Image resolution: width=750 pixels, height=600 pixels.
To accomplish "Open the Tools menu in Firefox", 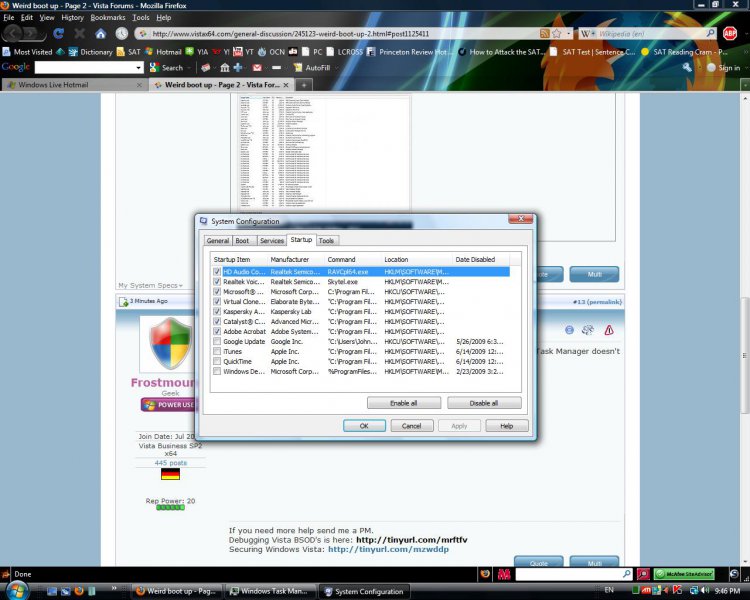I will (x=141, y=17).
